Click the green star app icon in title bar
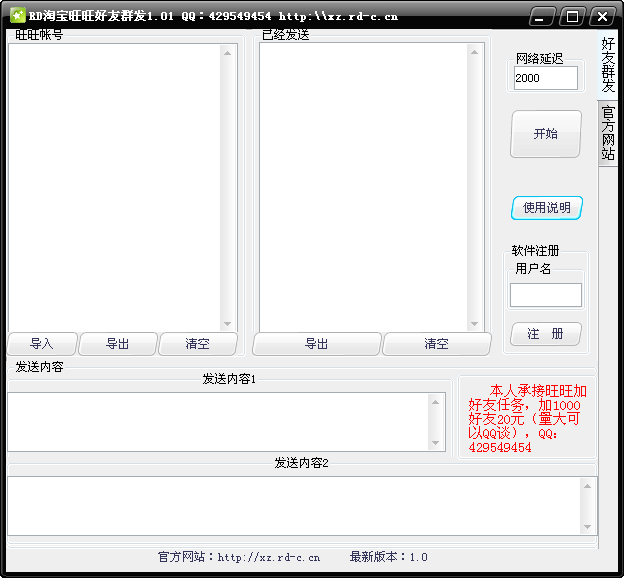624x578 pixels. 17,16
